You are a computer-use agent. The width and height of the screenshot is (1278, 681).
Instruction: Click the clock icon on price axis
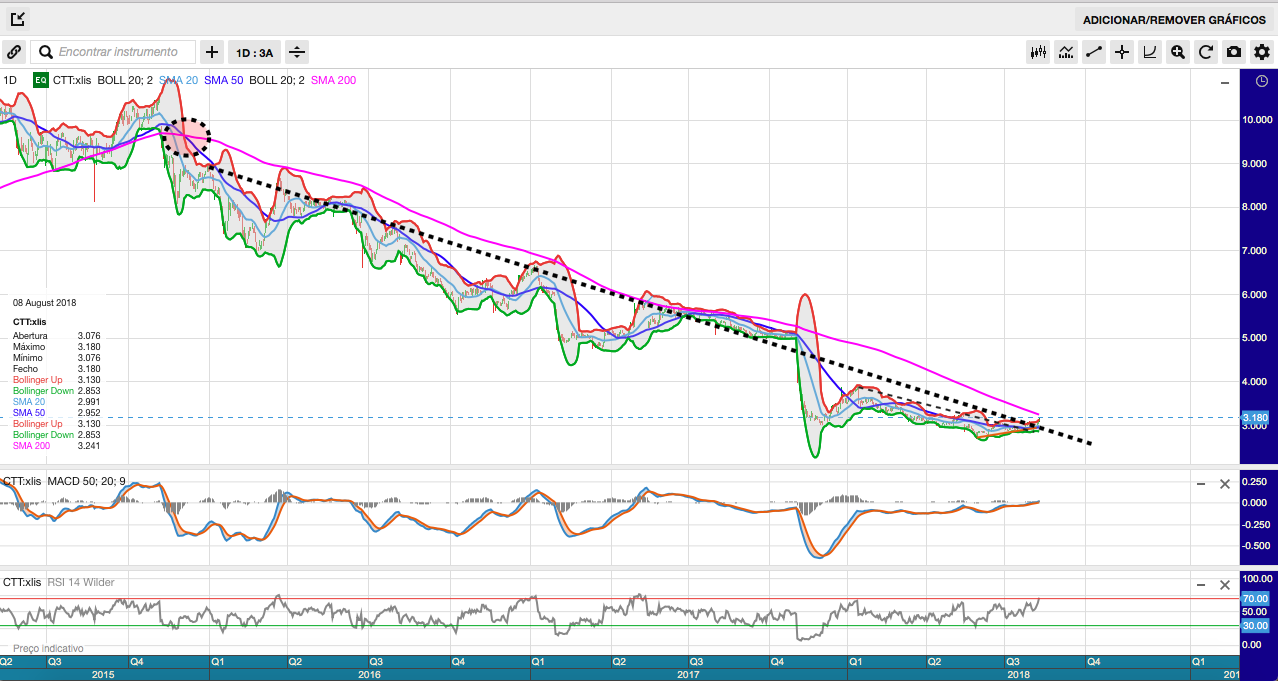pyautogui.click(x=1261, y=81)
